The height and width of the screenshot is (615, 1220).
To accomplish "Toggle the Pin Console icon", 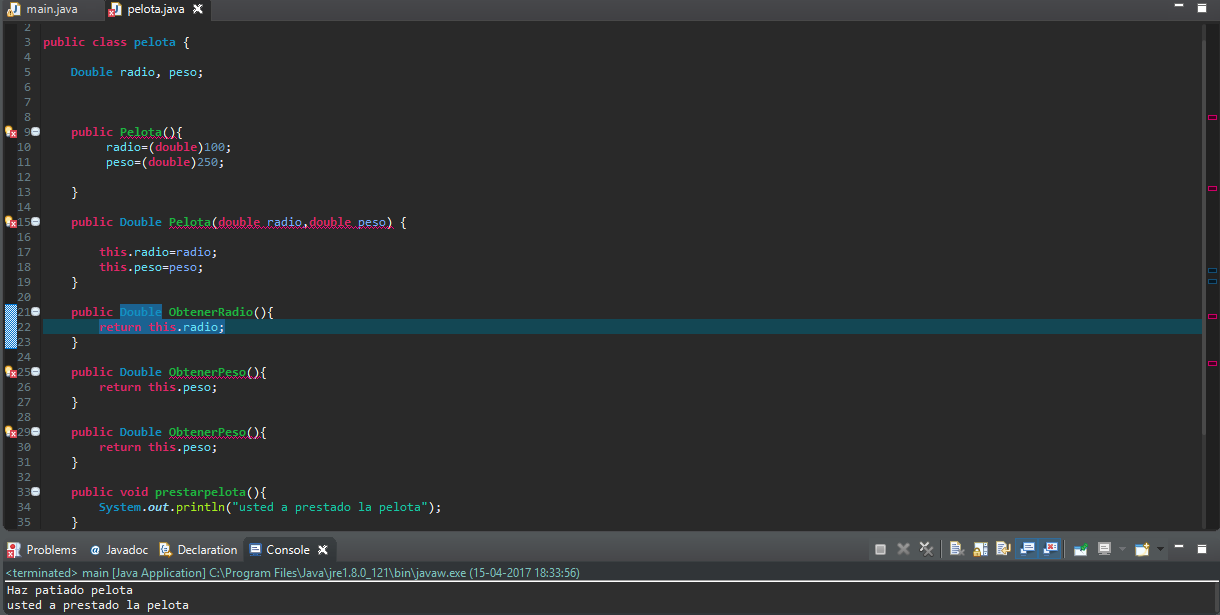I will tap(1080, 549).
